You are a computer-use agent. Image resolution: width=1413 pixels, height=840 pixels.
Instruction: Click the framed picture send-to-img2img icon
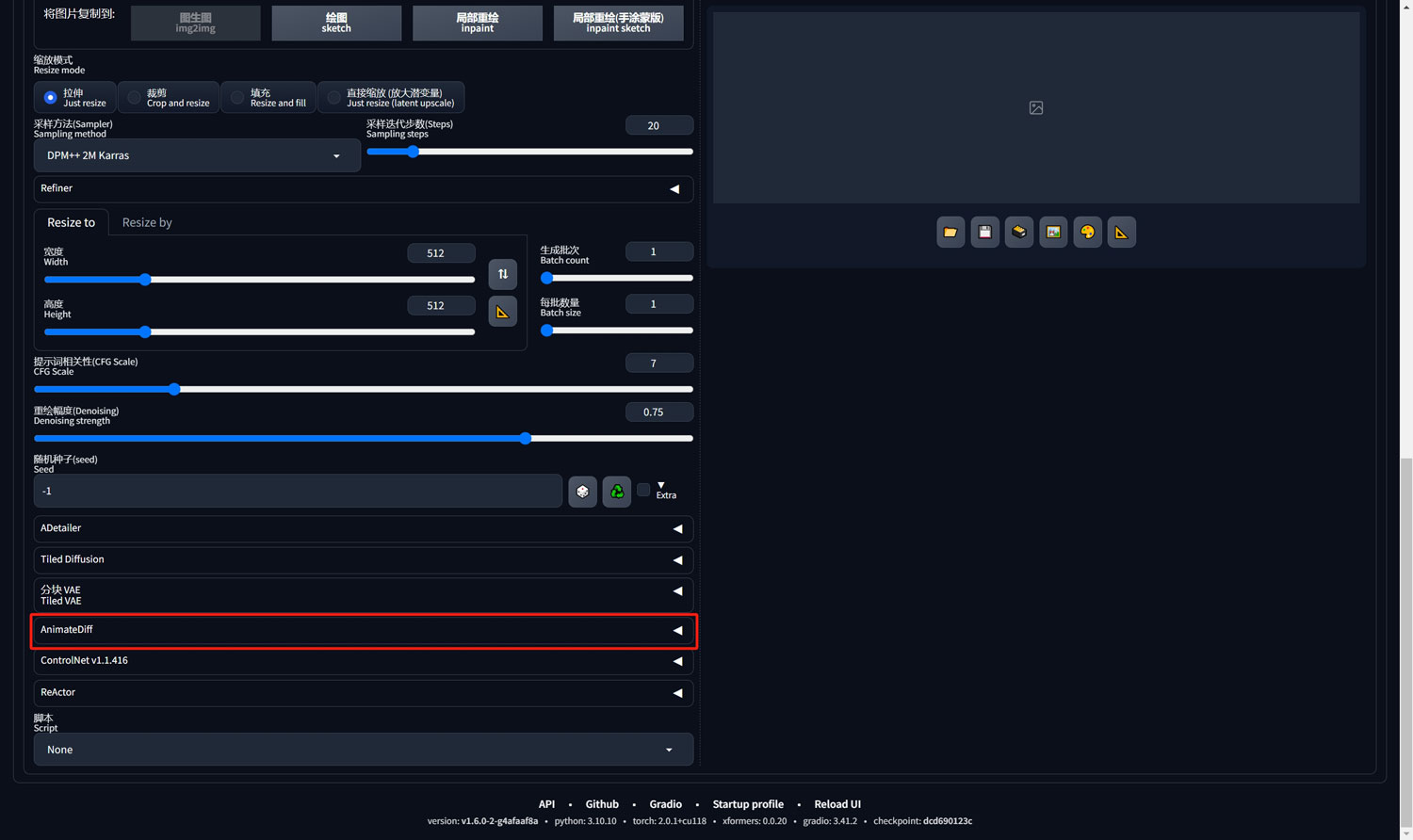[x=1053, y=232]
